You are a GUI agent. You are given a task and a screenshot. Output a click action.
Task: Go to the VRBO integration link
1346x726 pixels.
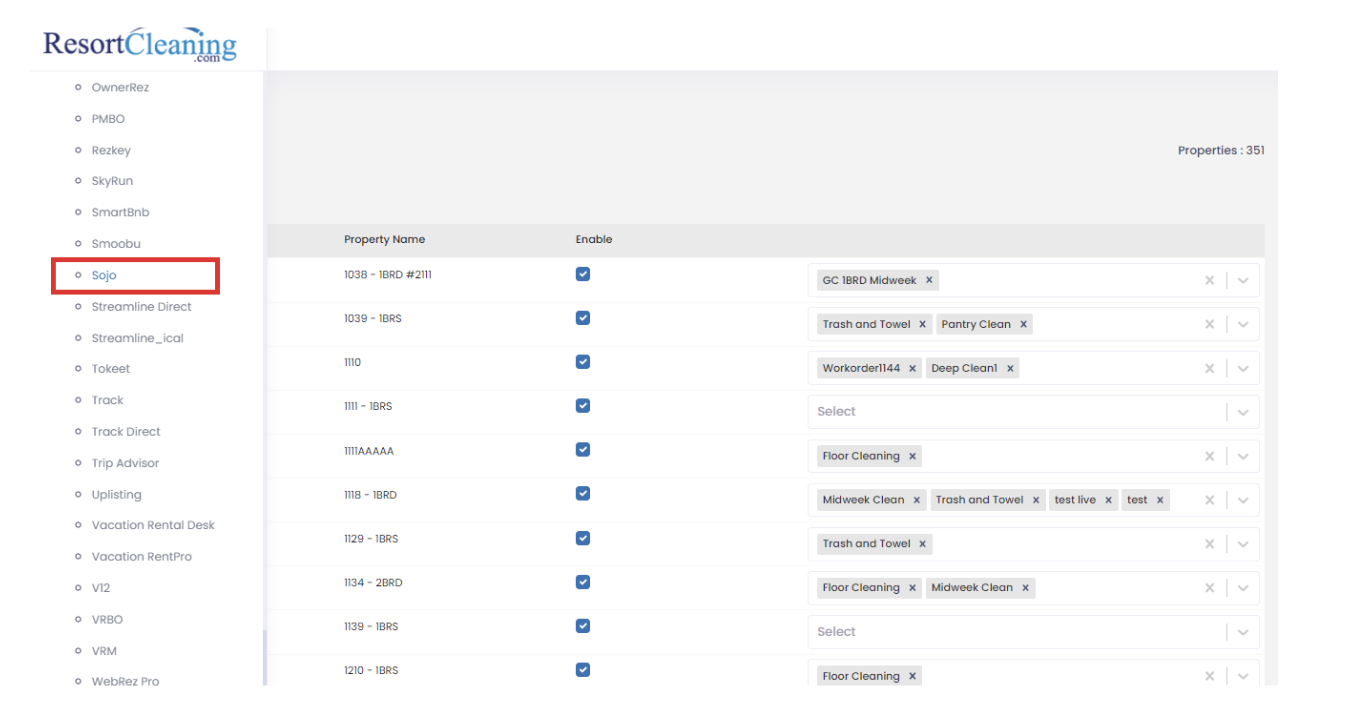(x=107, y=619)
